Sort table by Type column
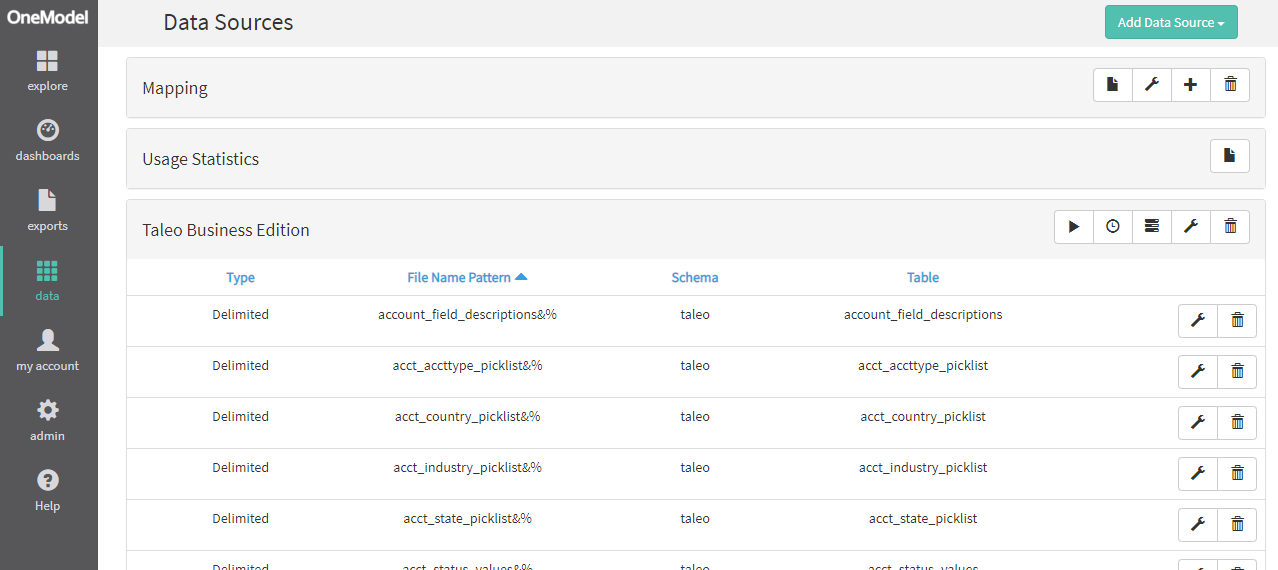This screenshot has width=1278, height=570. (x=240, y=278)
